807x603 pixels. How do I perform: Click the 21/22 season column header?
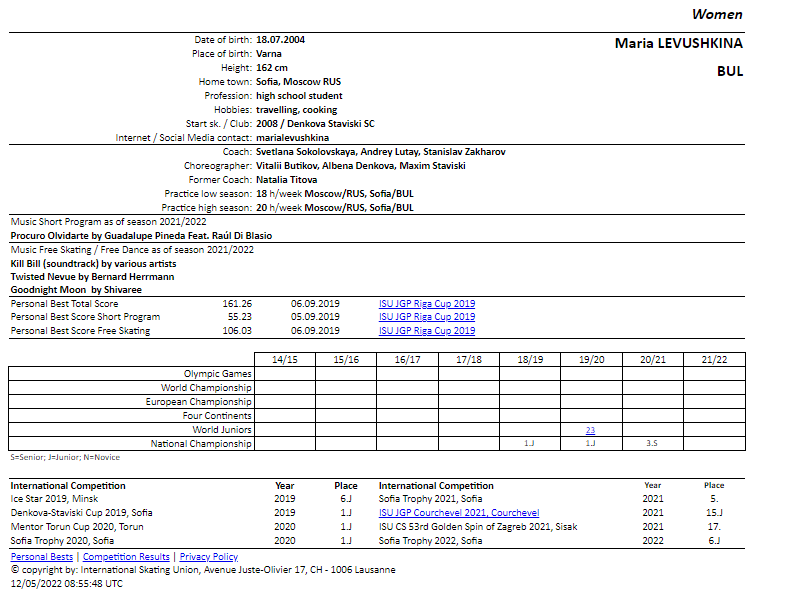coord(713,359)
